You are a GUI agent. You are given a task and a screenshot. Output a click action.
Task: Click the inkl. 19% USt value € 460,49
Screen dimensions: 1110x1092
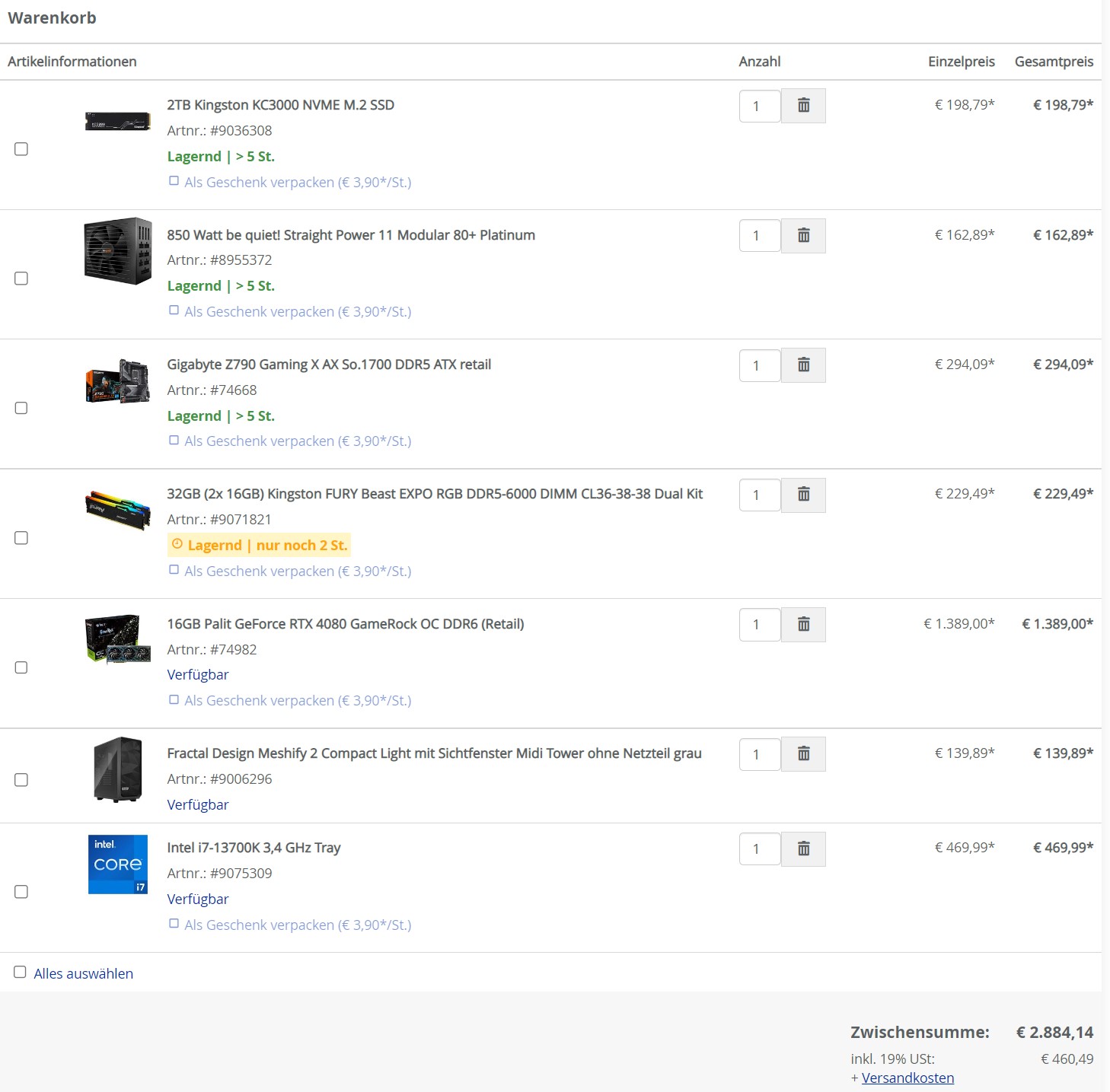click(x=1067, y=1059)
